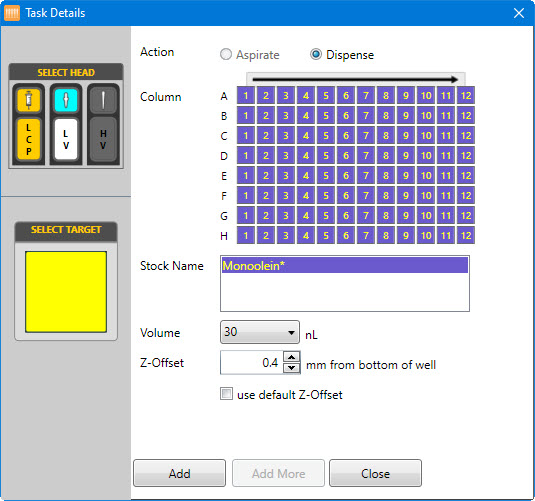Viewport: 535px width, 501px height.
Task: Select the gray HV head icon
Action: 103,100
